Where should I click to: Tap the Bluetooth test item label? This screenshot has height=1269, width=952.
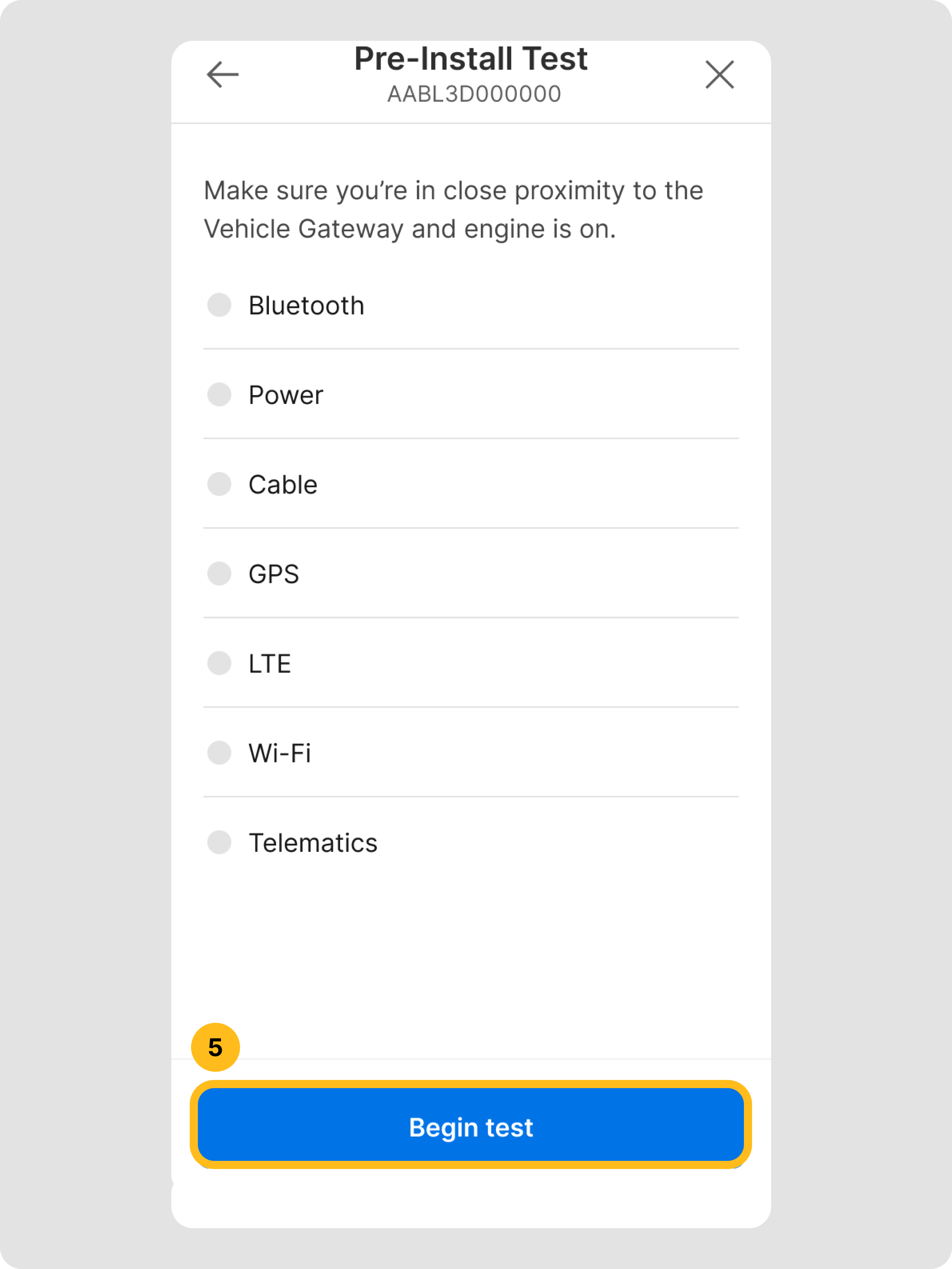pos(306,306)
